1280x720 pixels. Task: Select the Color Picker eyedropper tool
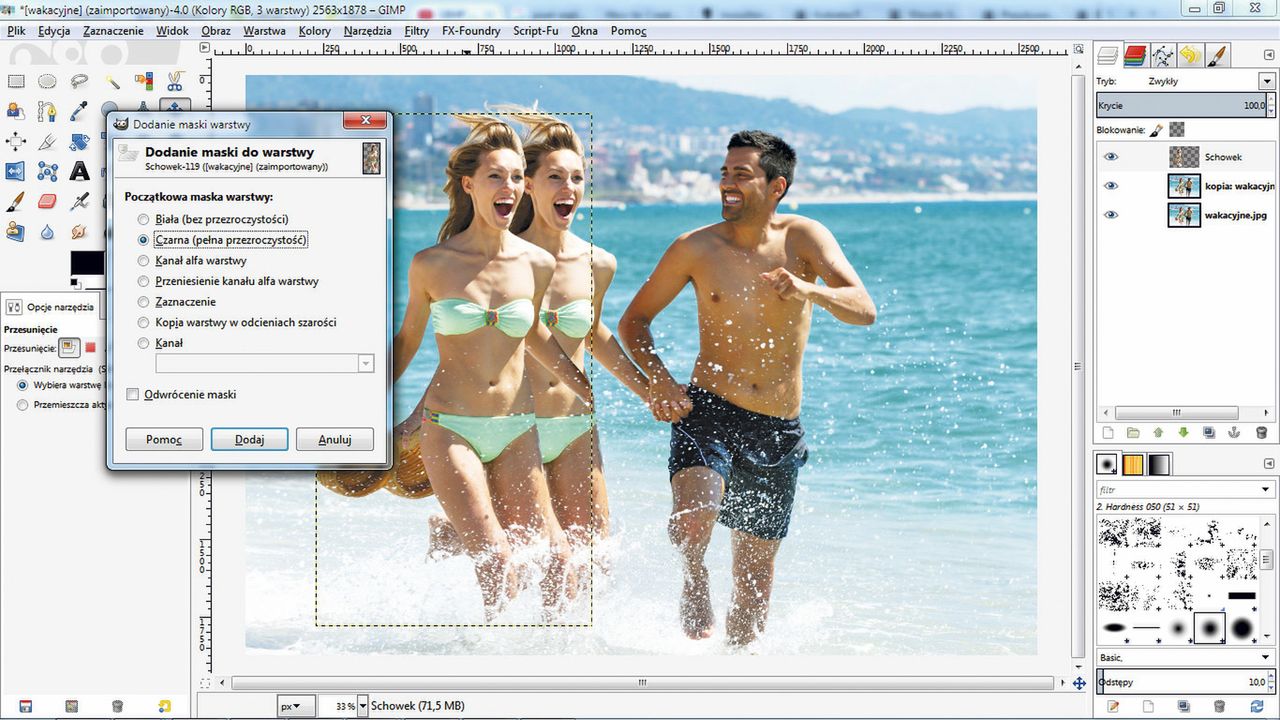point(79,111)
